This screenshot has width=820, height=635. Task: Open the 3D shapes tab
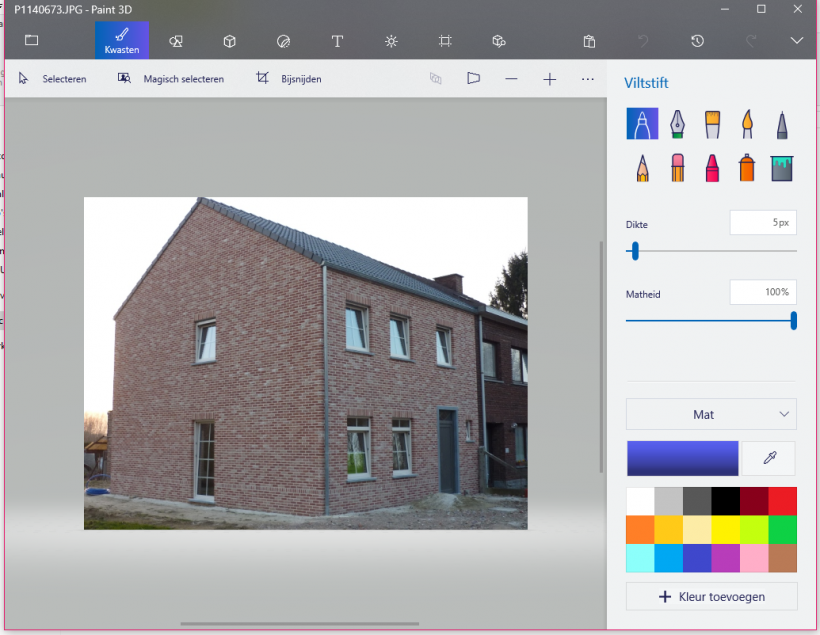click(229, 41)
